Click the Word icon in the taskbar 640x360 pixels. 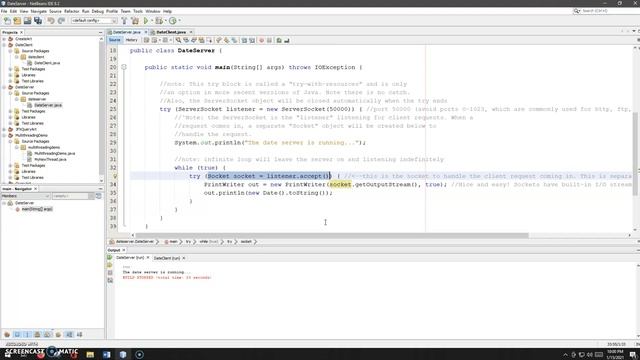pos(107,354)
